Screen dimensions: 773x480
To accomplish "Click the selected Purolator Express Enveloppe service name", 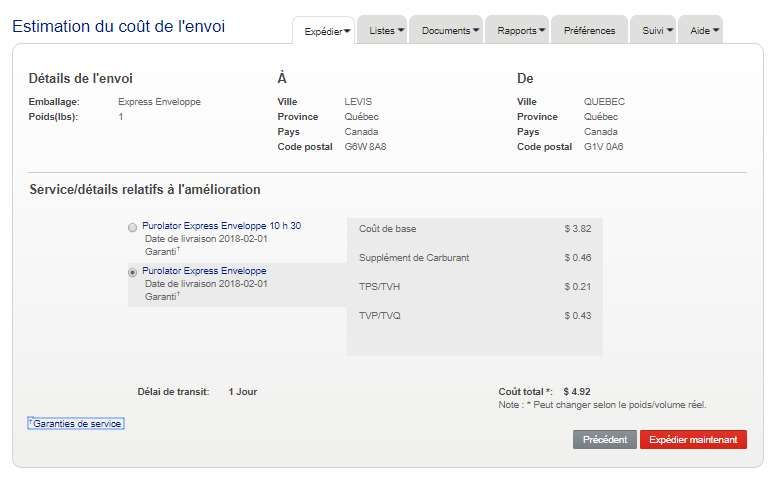I will pyautogui.click(x=204, y=271).
